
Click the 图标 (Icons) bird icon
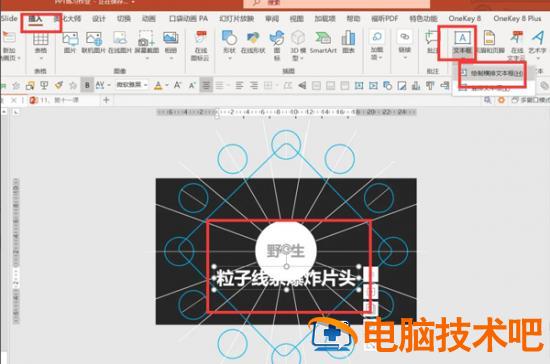tap(277, 38)
